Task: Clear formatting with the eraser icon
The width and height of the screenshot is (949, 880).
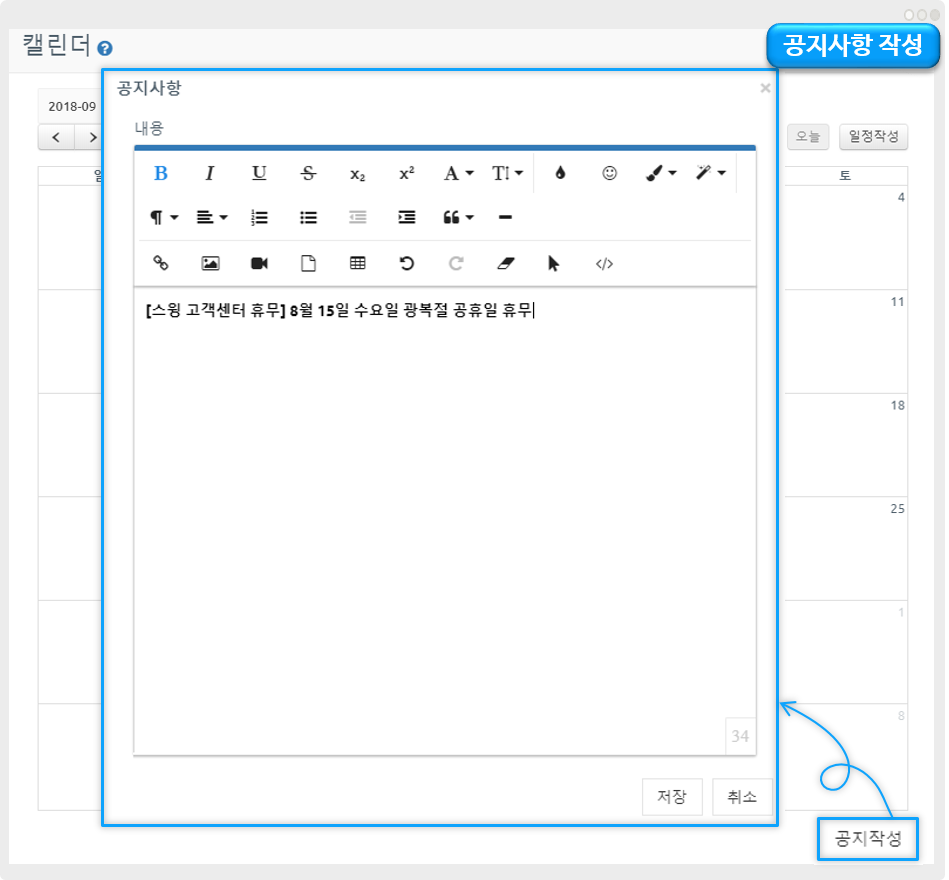Action: click(x=505, y=263)
